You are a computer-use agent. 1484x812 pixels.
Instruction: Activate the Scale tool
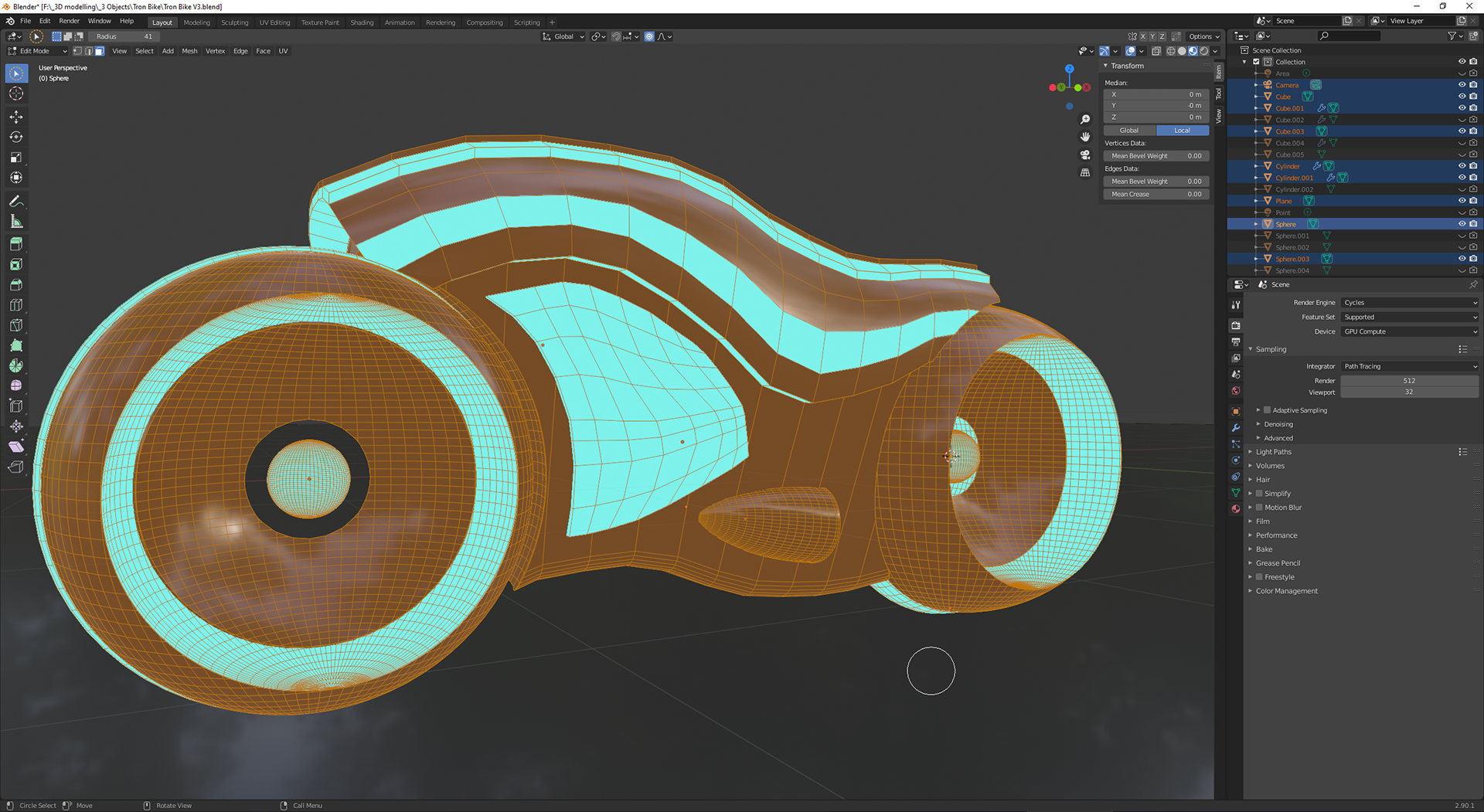click(16, 157)
